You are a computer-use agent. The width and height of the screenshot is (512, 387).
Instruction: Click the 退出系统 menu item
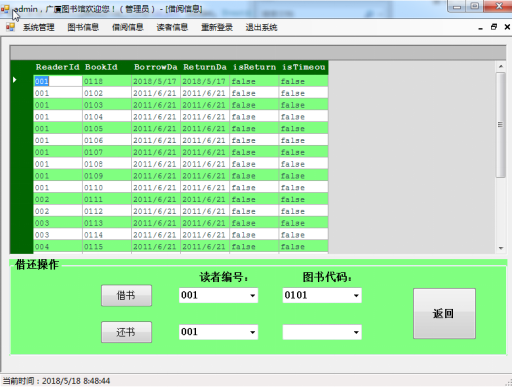click(x=261, y=27)
